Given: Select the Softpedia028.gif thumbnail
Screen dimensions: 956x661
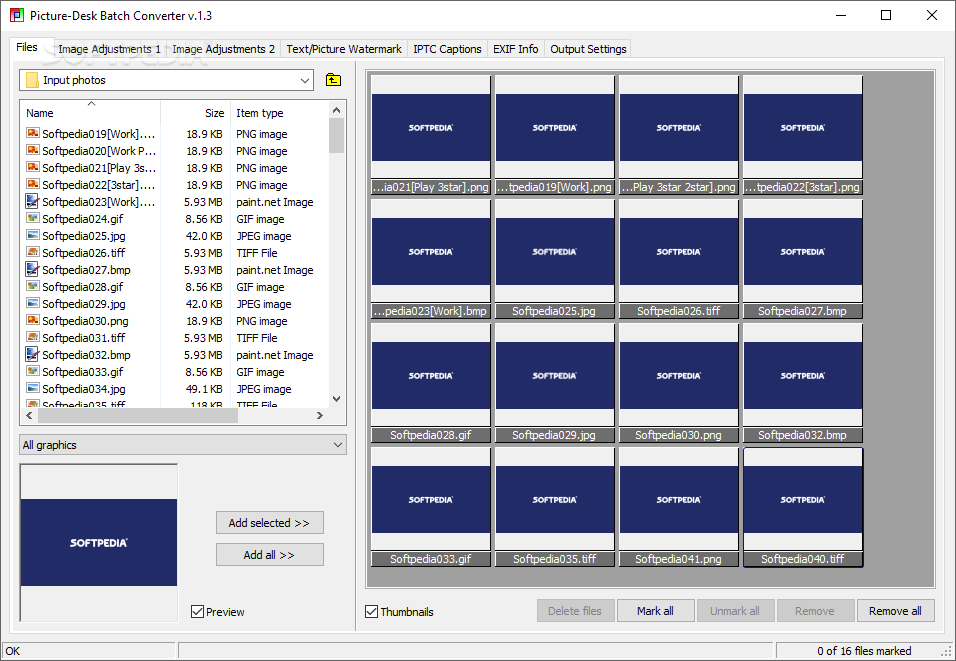Looking at the screenshot, I should pyautogui.click(x=430, y=383).
